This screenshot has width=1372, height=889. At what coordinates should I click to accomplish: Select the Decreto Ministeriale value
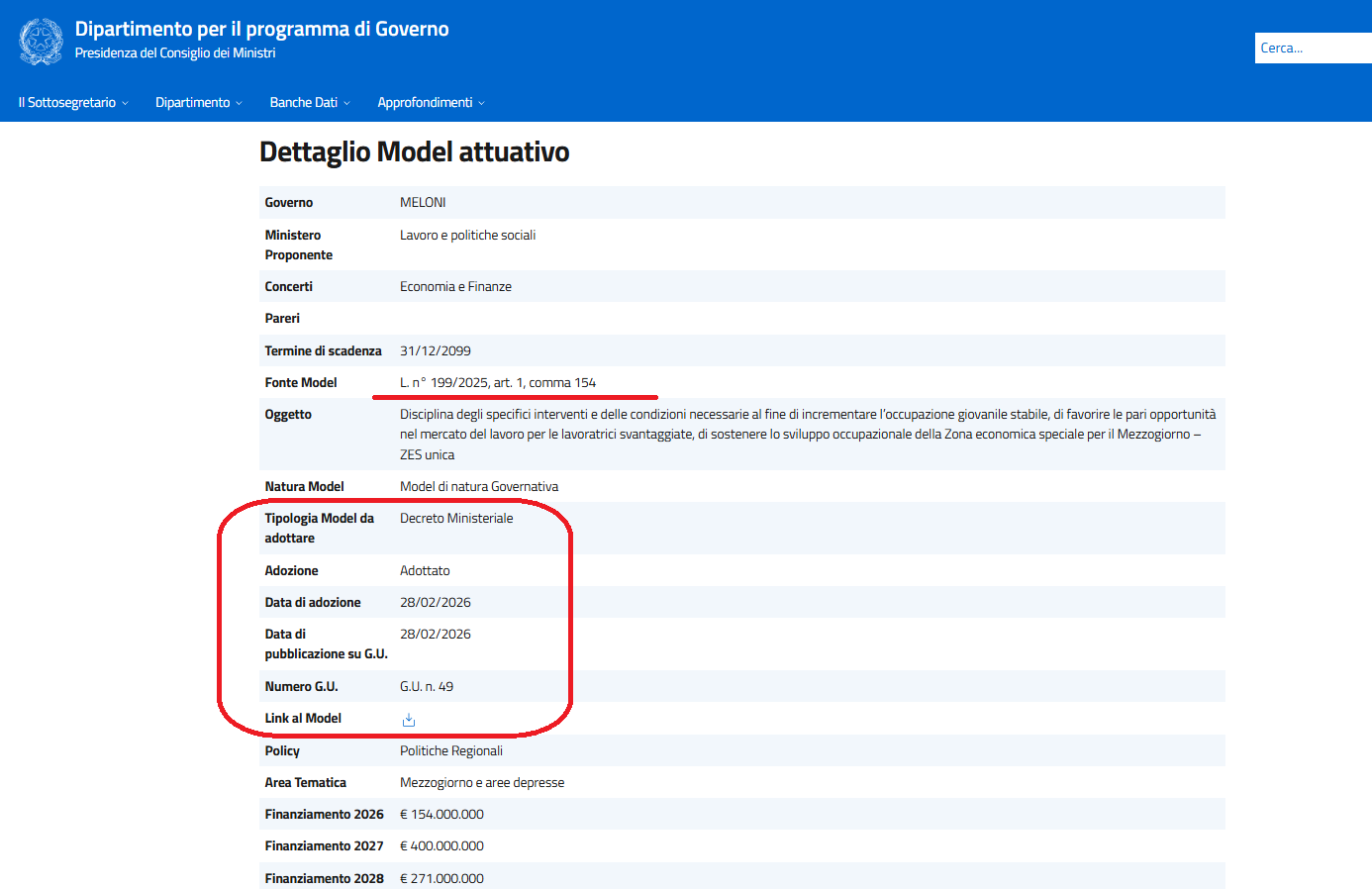click(x=456, y=519)
